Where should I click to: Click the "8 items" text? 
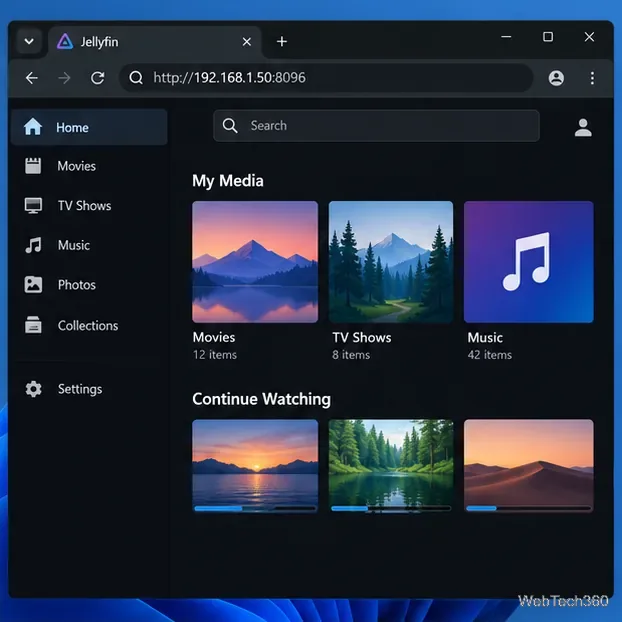click(x=351, y=355)
